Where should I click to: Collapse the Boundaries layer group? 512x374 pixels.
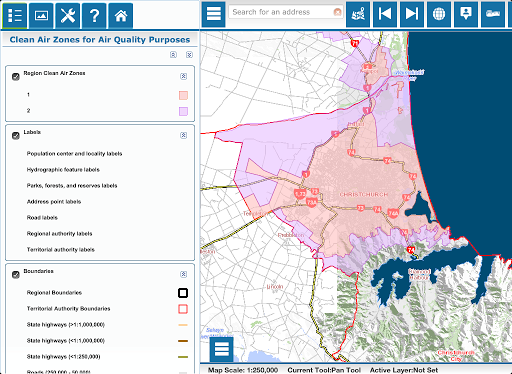click(x=183, y=274)
